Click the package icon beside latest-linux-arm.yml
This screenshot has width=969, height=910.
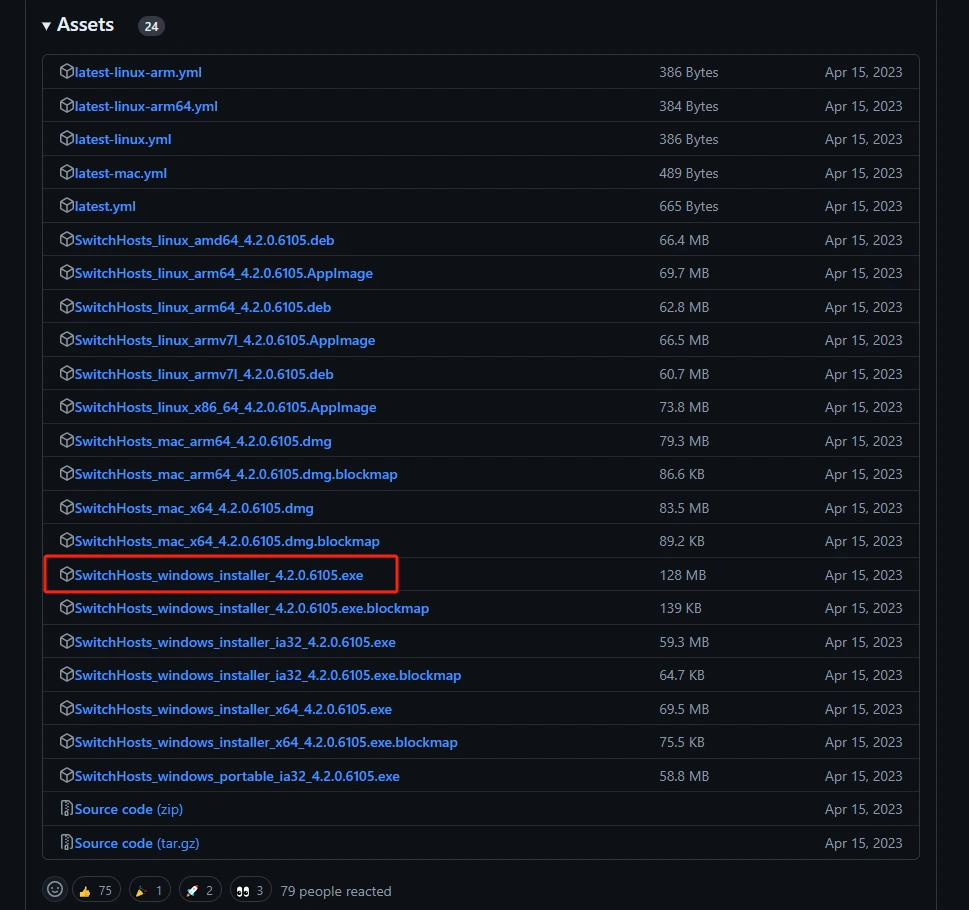(x=67, y=72)
